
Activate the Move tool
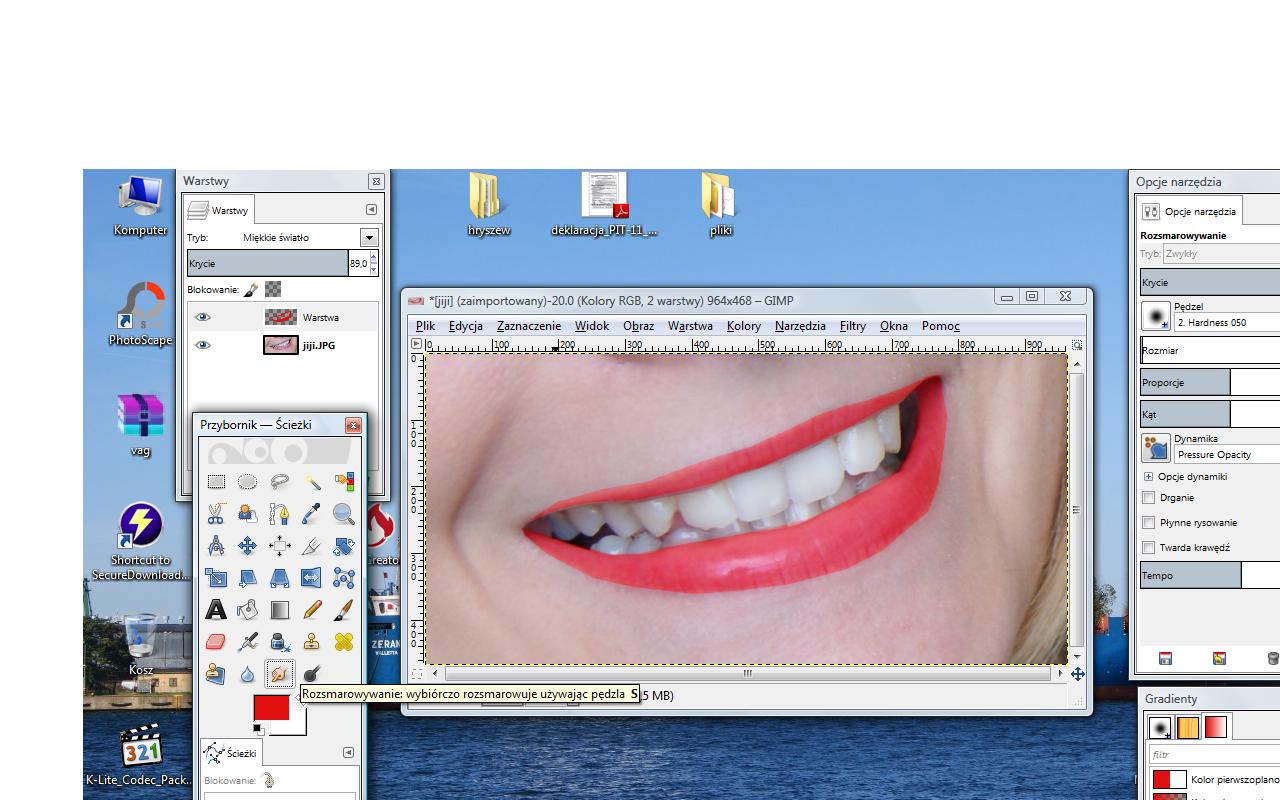248,546
